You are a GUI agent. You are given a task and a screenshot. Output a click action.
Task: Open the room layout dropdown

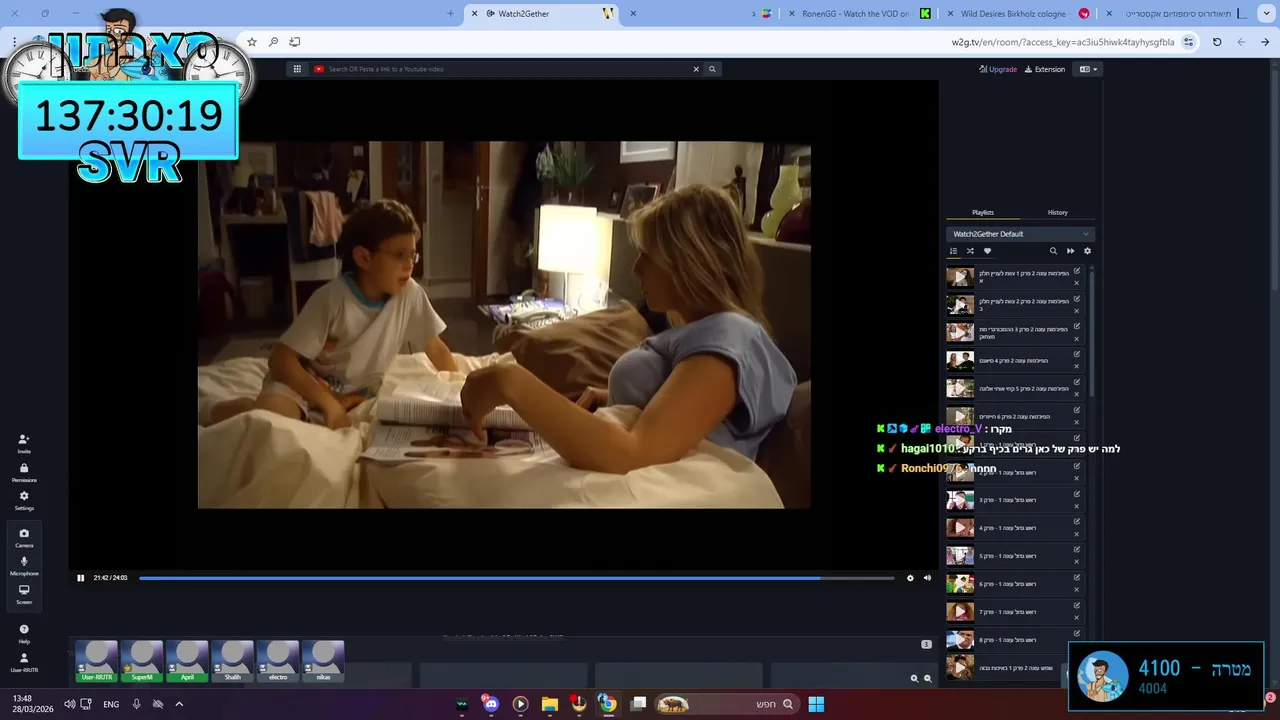(x=1088, y=69)
